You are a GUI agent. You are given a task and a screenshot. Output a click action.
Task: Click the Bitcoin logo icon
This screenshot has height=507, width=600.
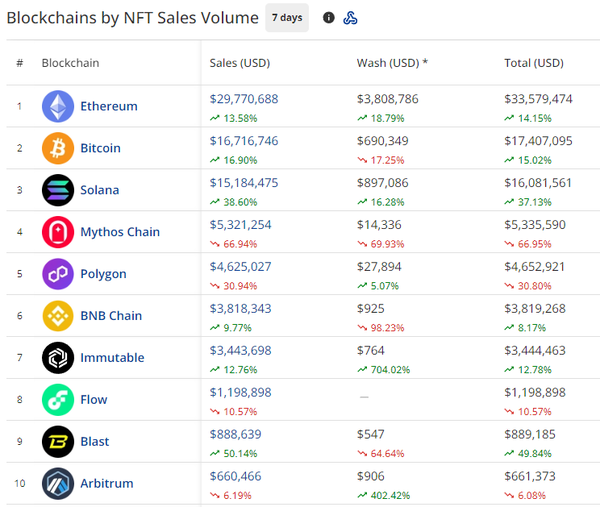(58, 148)
